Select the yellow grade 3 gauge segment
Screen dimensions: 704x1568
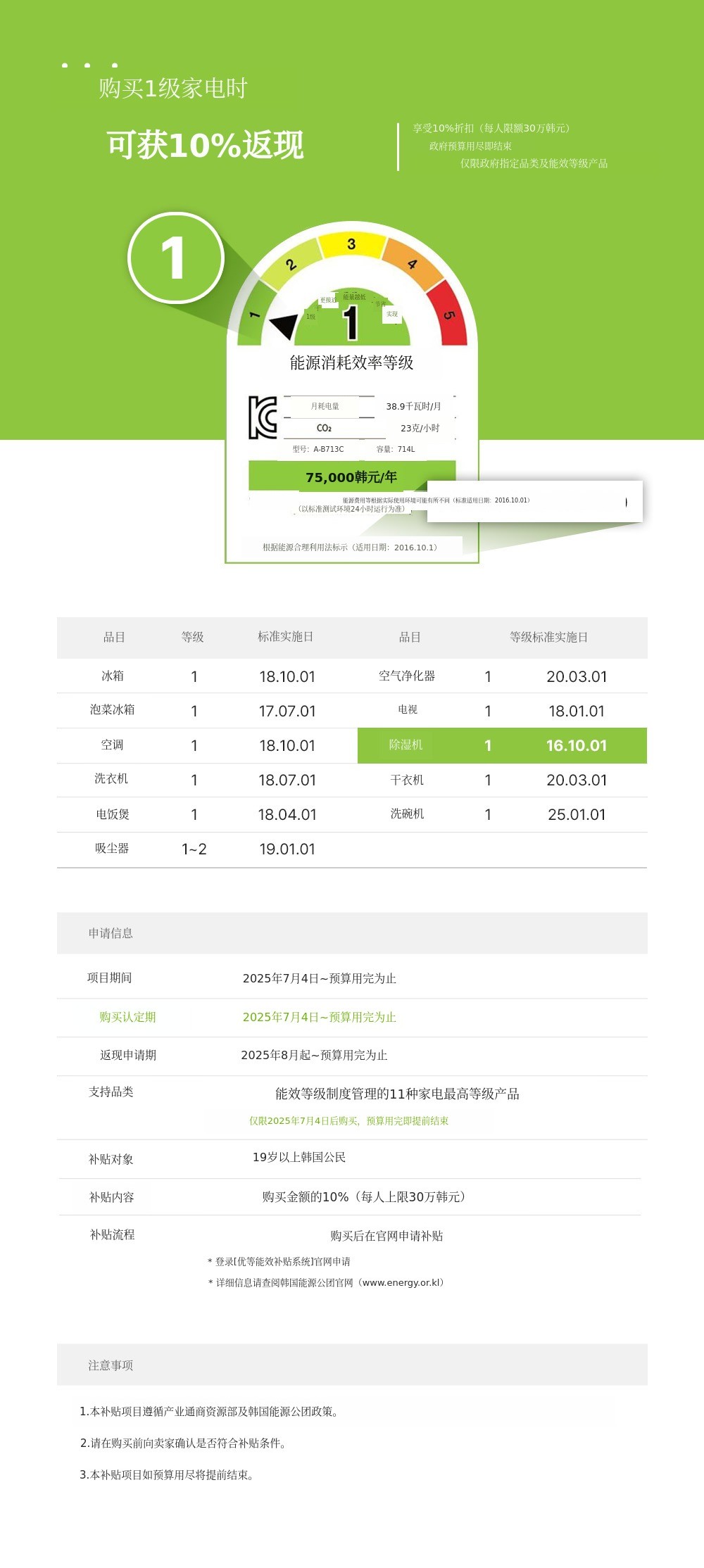tap(351, 244)
